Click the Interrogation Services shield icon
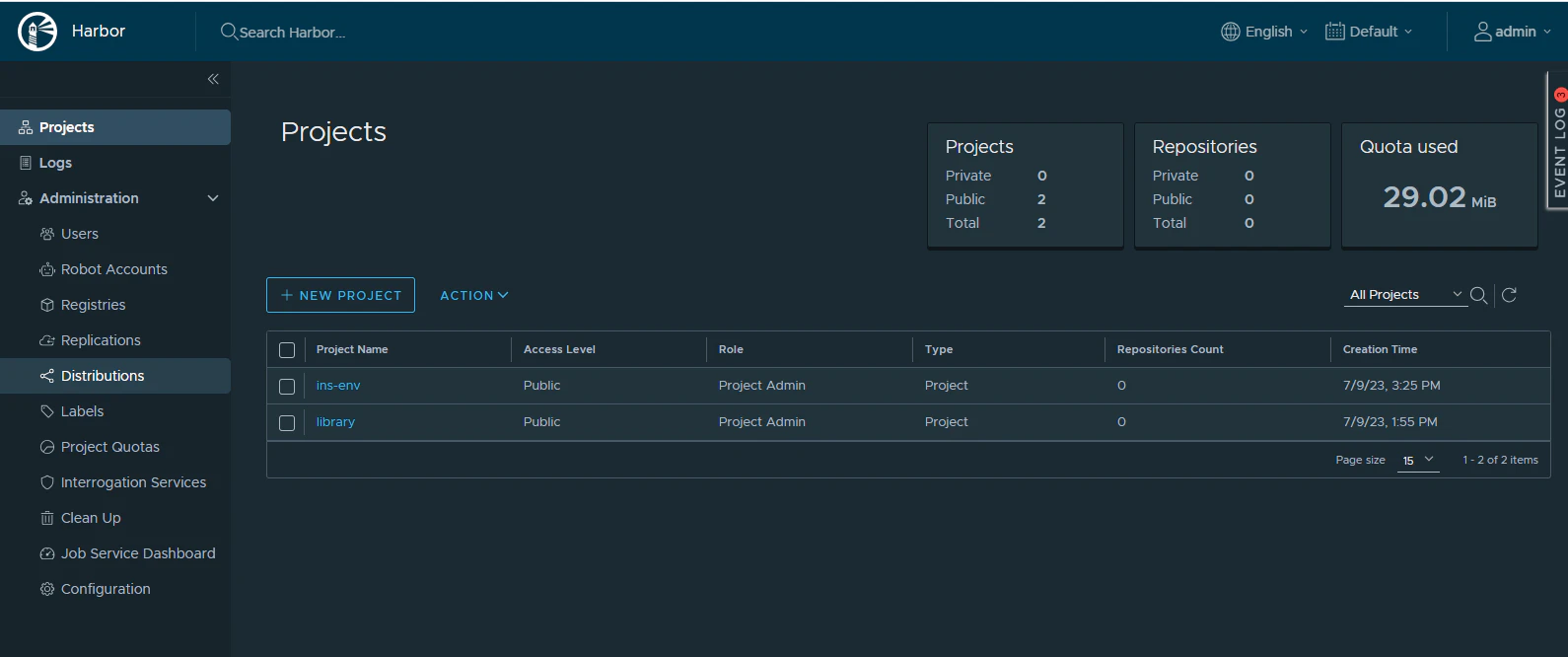Viewport: 1568px width, 657px height. [47, 482]
